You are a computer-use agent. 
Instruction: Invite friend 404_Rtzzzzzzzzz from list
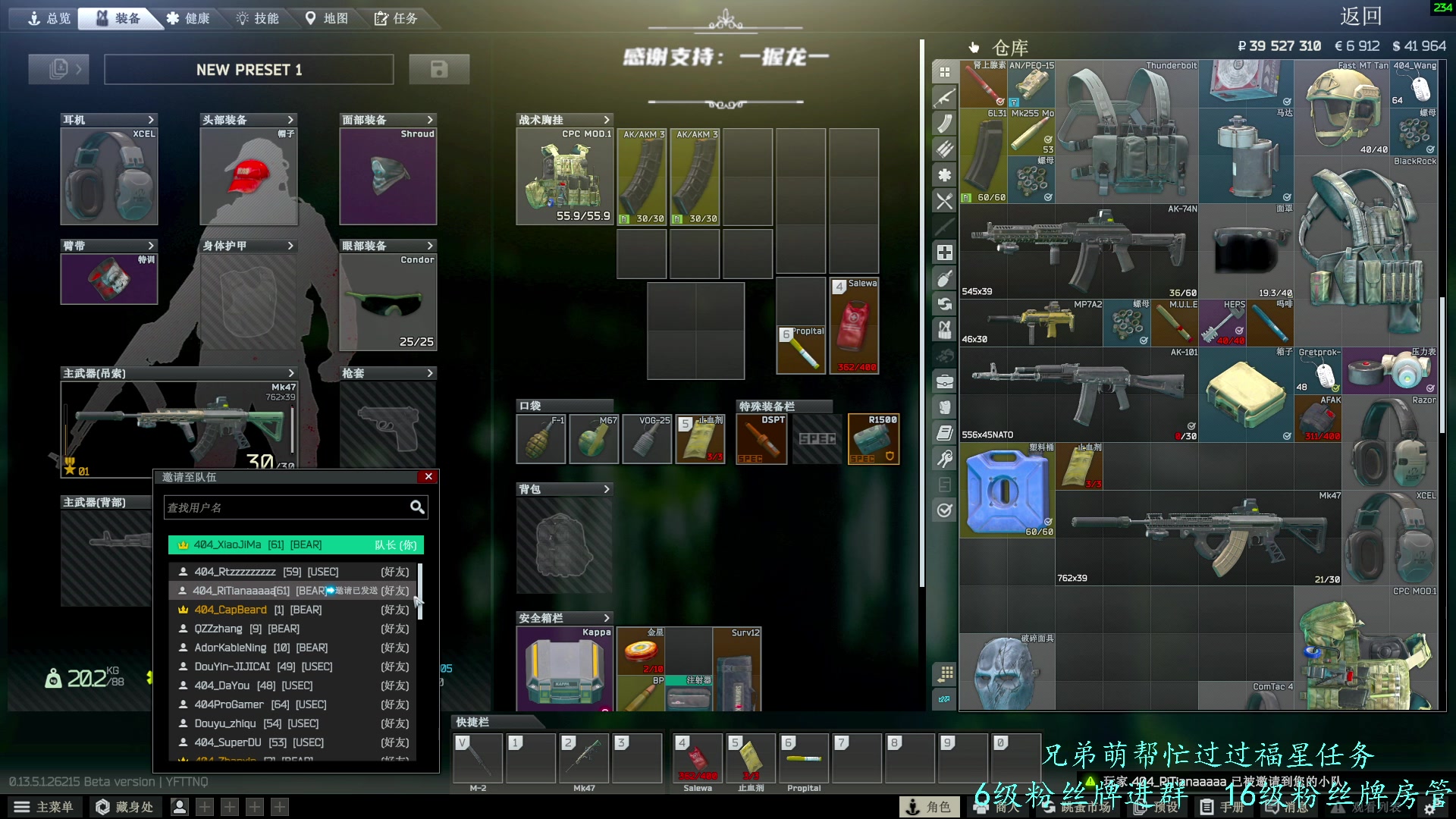click(293, 572)
